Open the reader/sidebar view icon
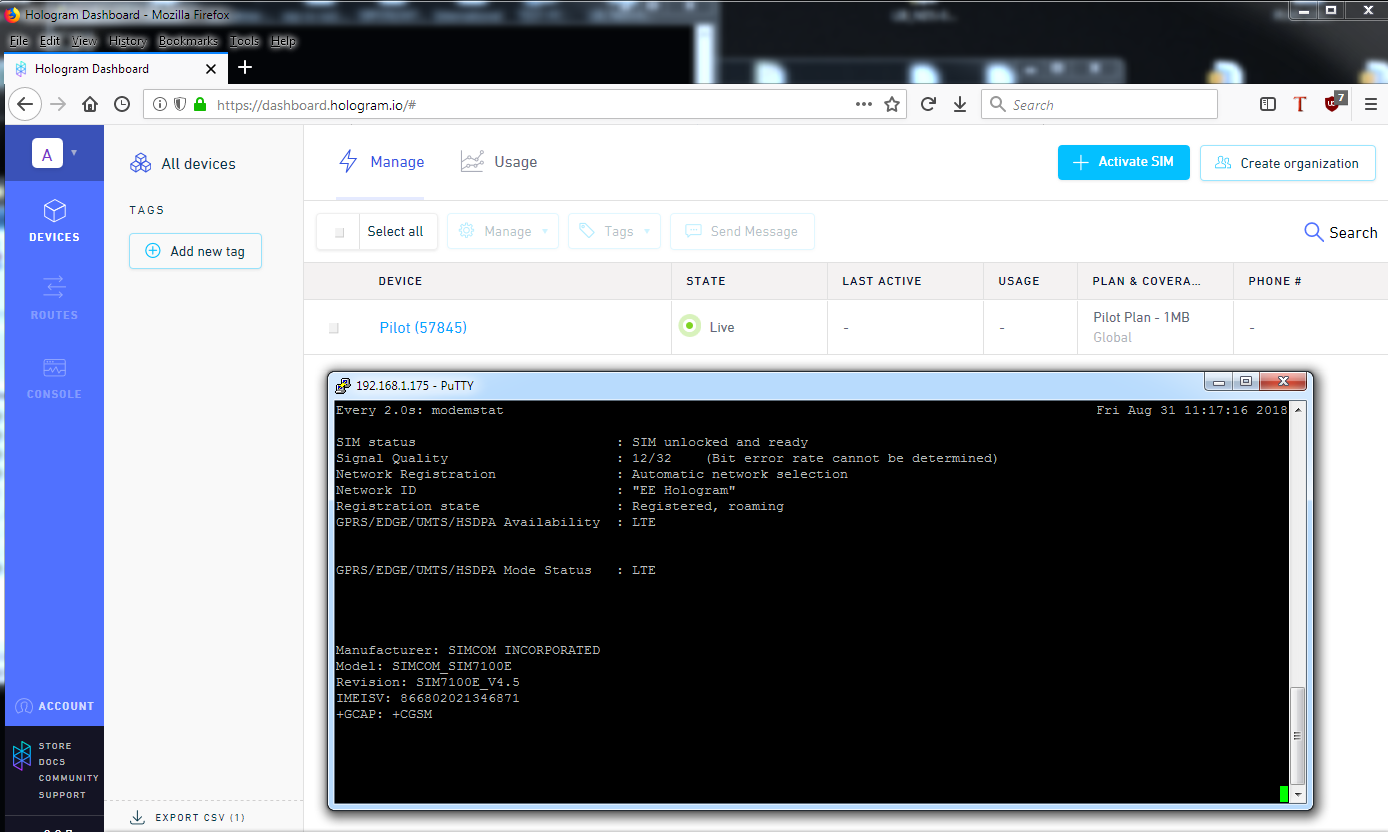 tap(1267, 104)
